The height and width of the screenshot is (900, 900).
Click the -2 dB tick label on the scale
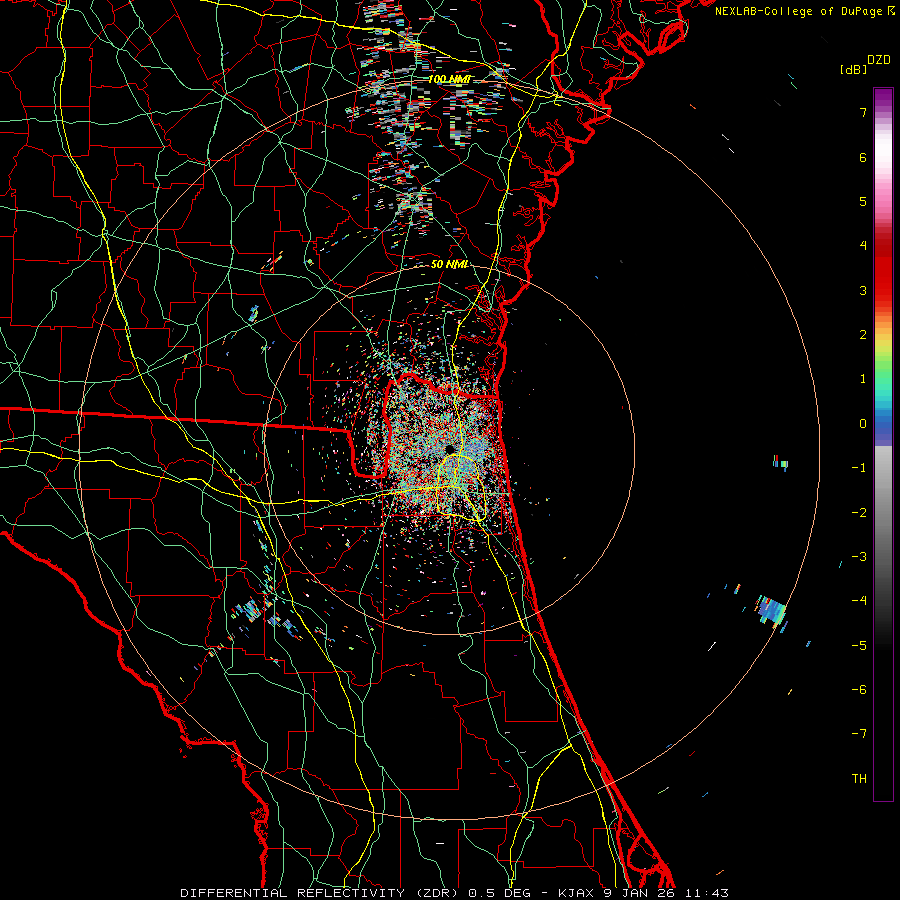(x=859, y=513)
